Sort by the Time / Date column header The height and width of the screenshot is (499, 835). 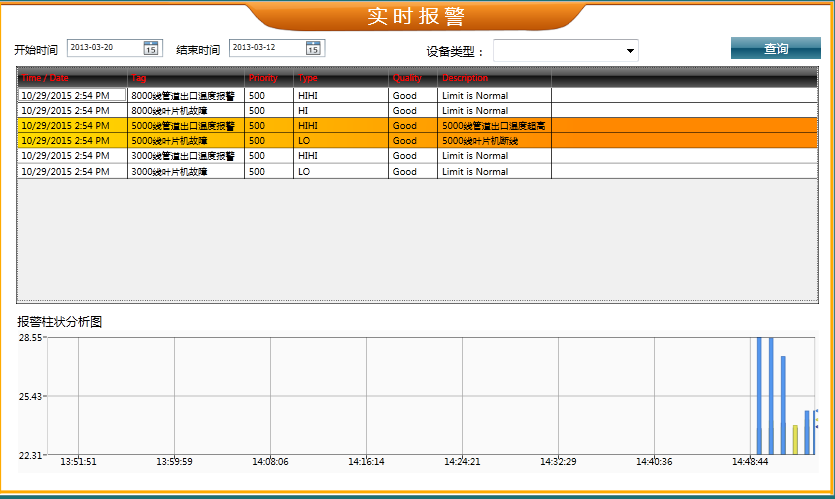point(72,78)
